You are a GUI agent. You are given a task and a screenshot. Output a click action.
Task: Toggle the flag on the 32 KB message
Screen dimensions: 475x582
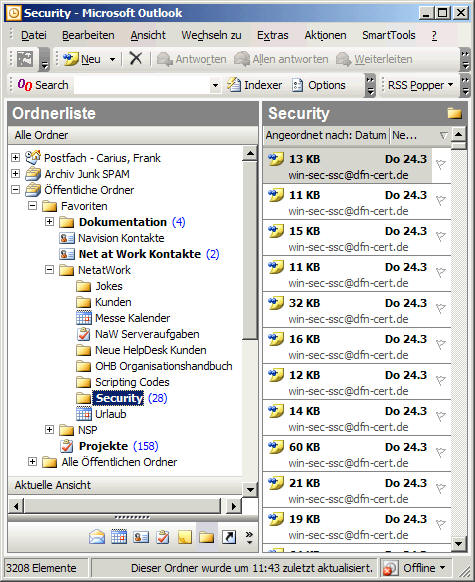440,308
